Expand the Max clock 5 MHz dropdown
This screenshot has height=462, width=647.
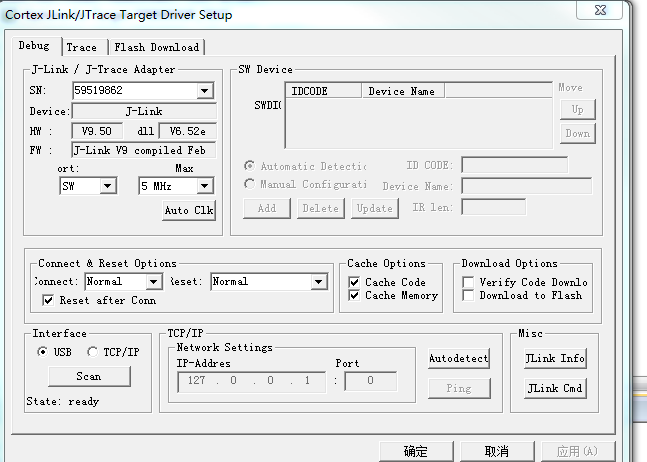click(x=204, y=186)
